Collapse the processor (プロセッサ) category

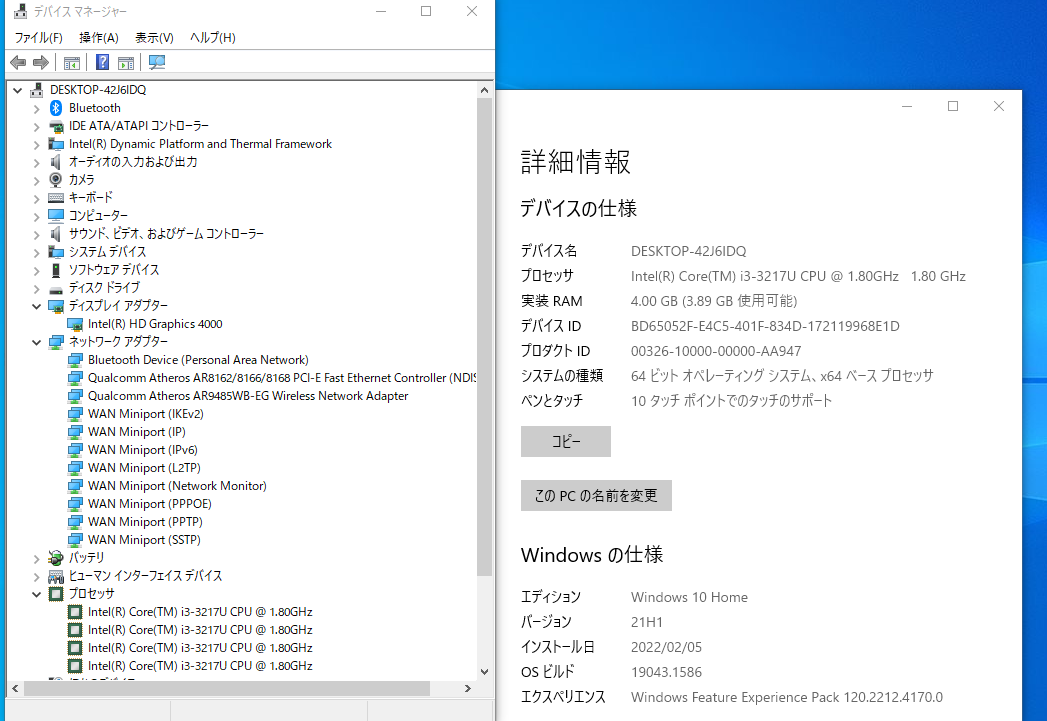(37, 594)
